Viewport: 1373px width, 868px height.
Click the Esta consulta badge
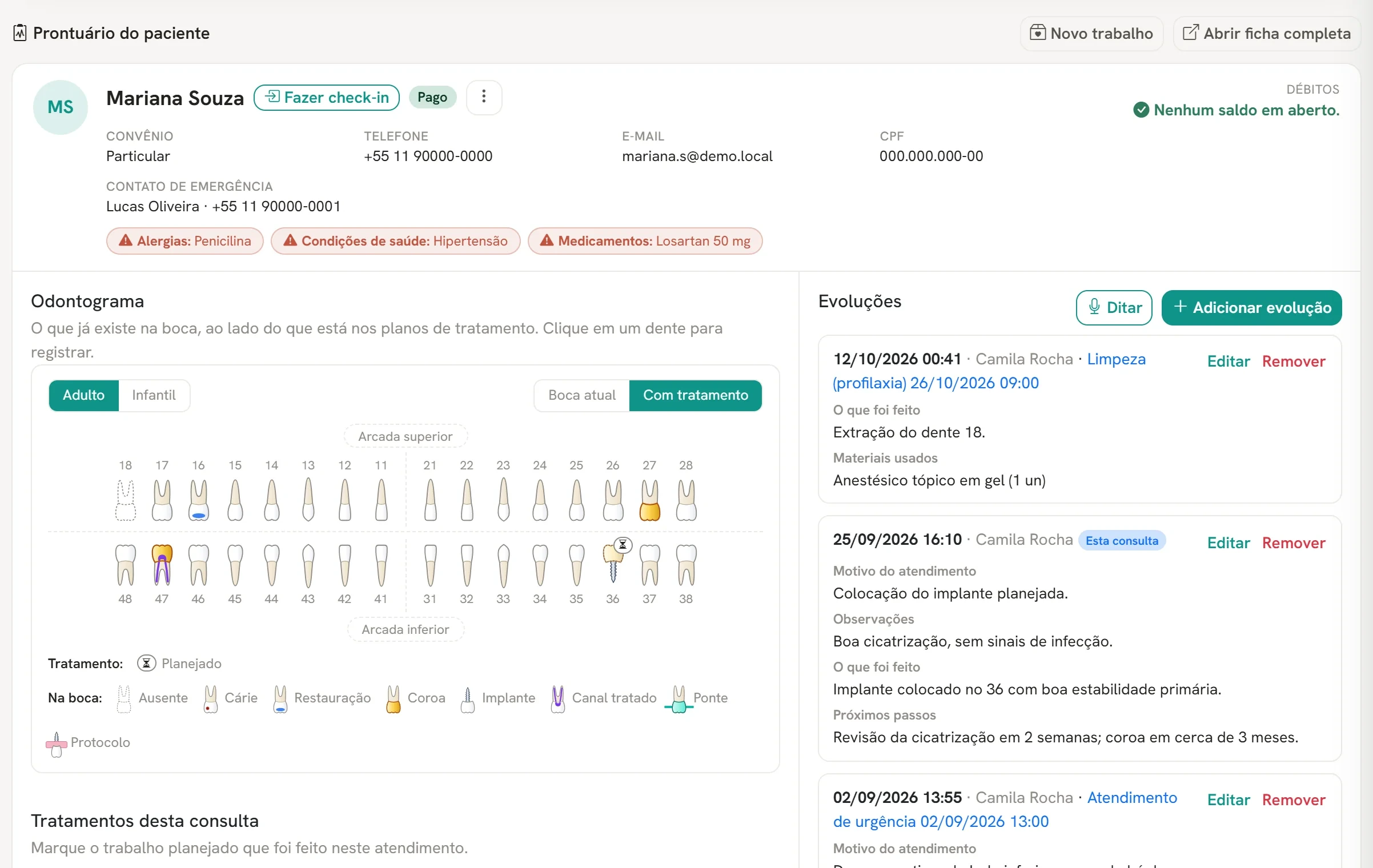pyautogui.click(x=1122, y=540)
